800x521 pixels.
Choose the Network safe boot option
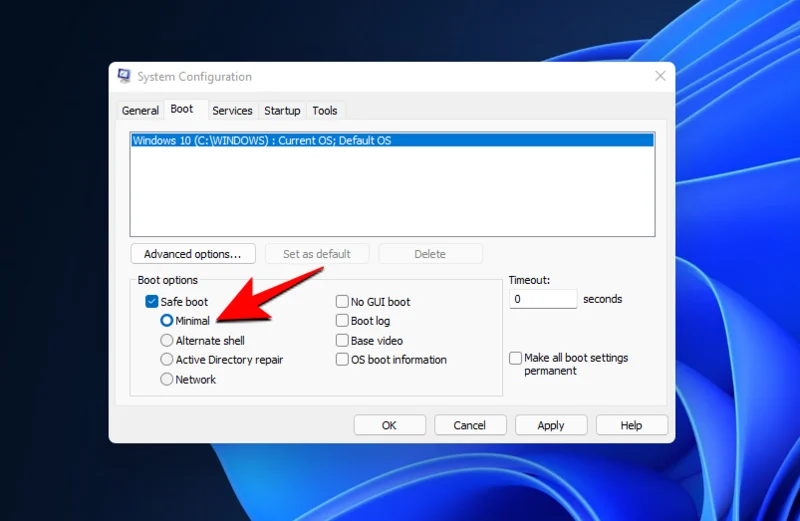167,380
